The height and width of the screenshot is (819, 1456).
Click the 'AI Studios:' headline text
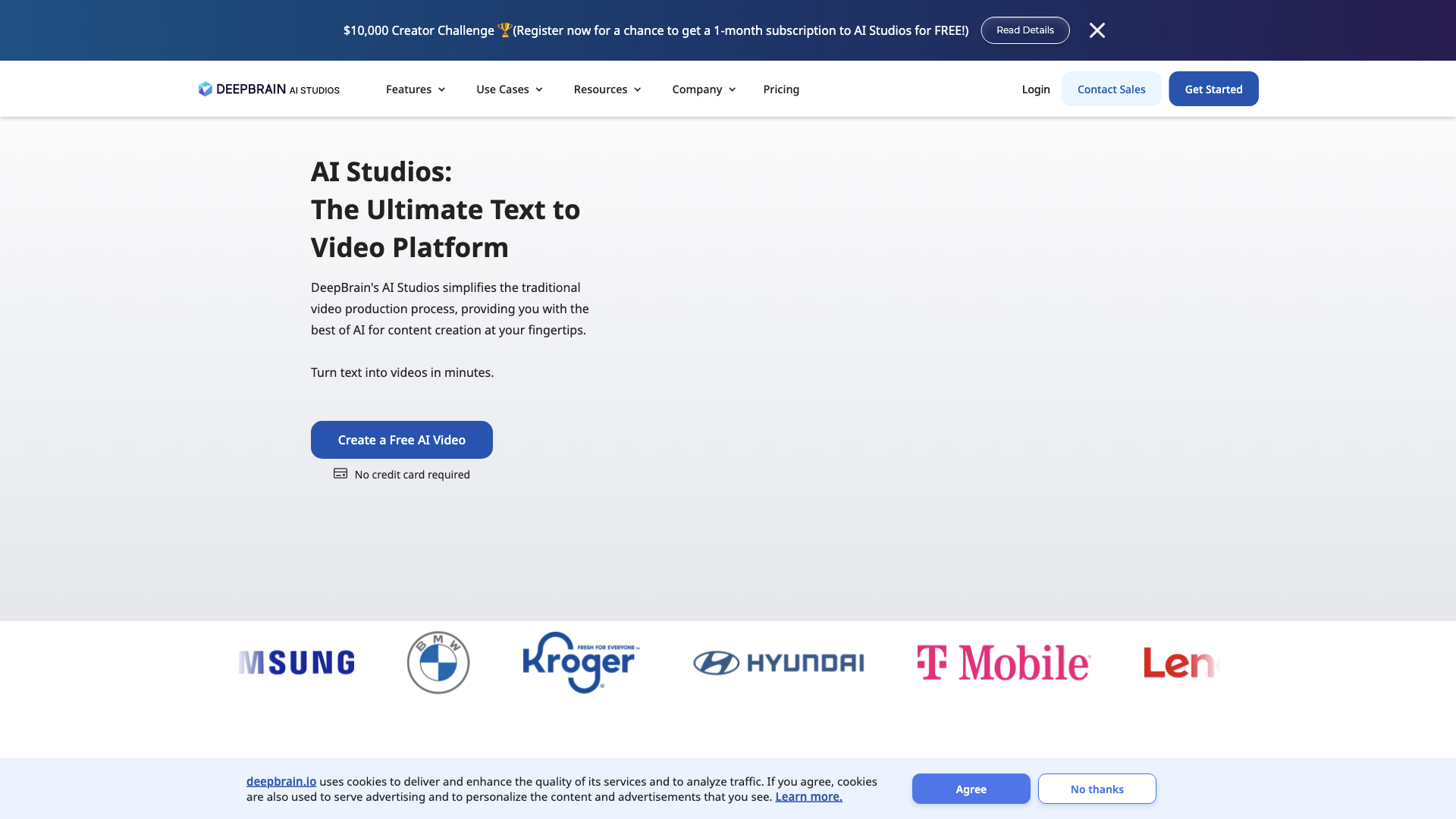381,171
